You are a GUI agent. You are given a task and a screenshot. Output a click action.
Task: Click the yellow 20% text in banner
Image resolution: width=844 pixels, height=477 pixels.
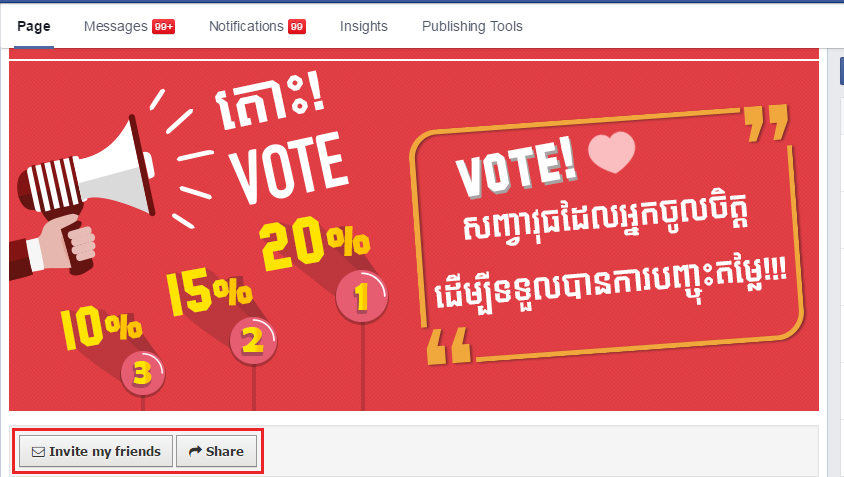[x=314, y=243]
